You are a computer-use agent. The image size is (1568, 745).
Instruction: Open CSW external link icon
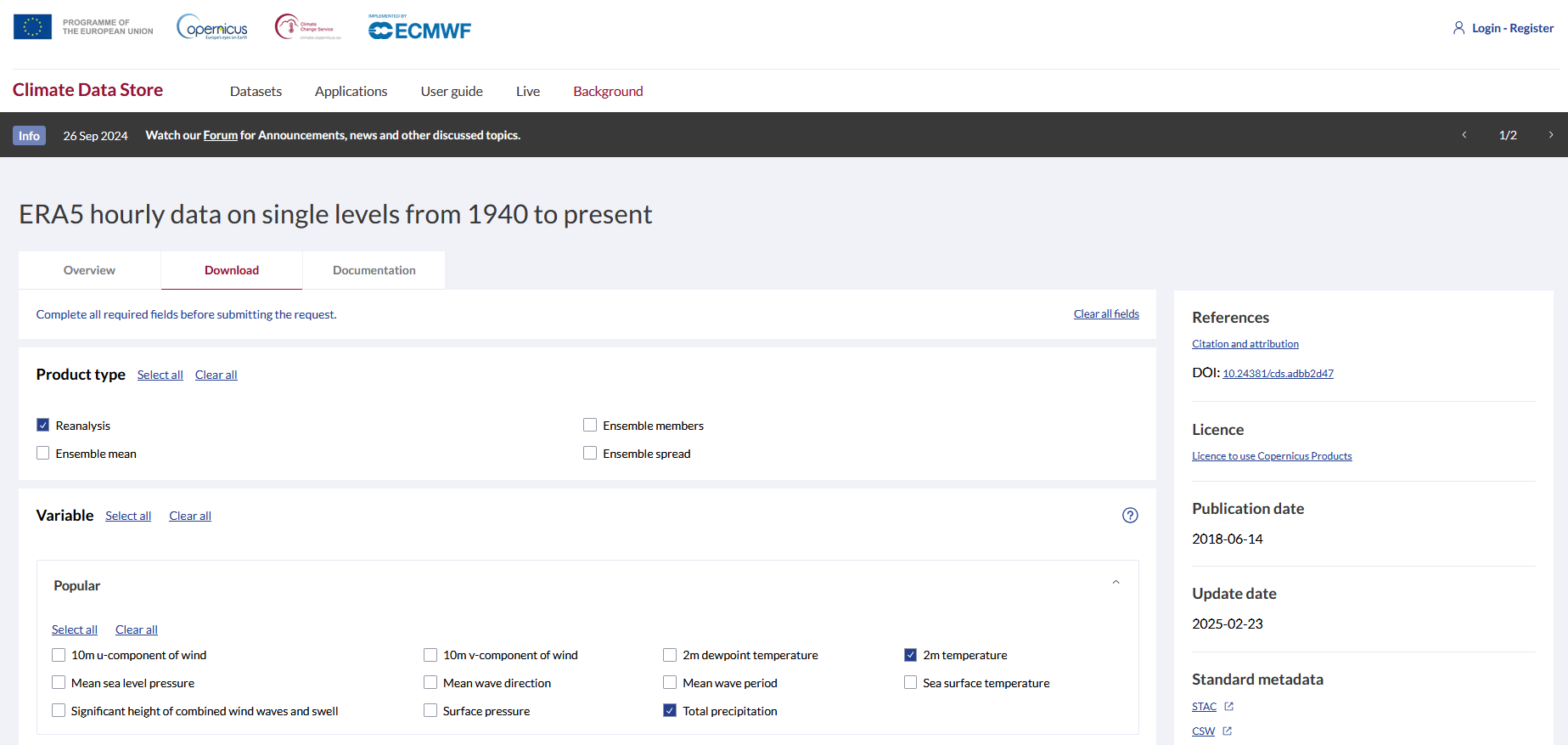click(1227, 731)
